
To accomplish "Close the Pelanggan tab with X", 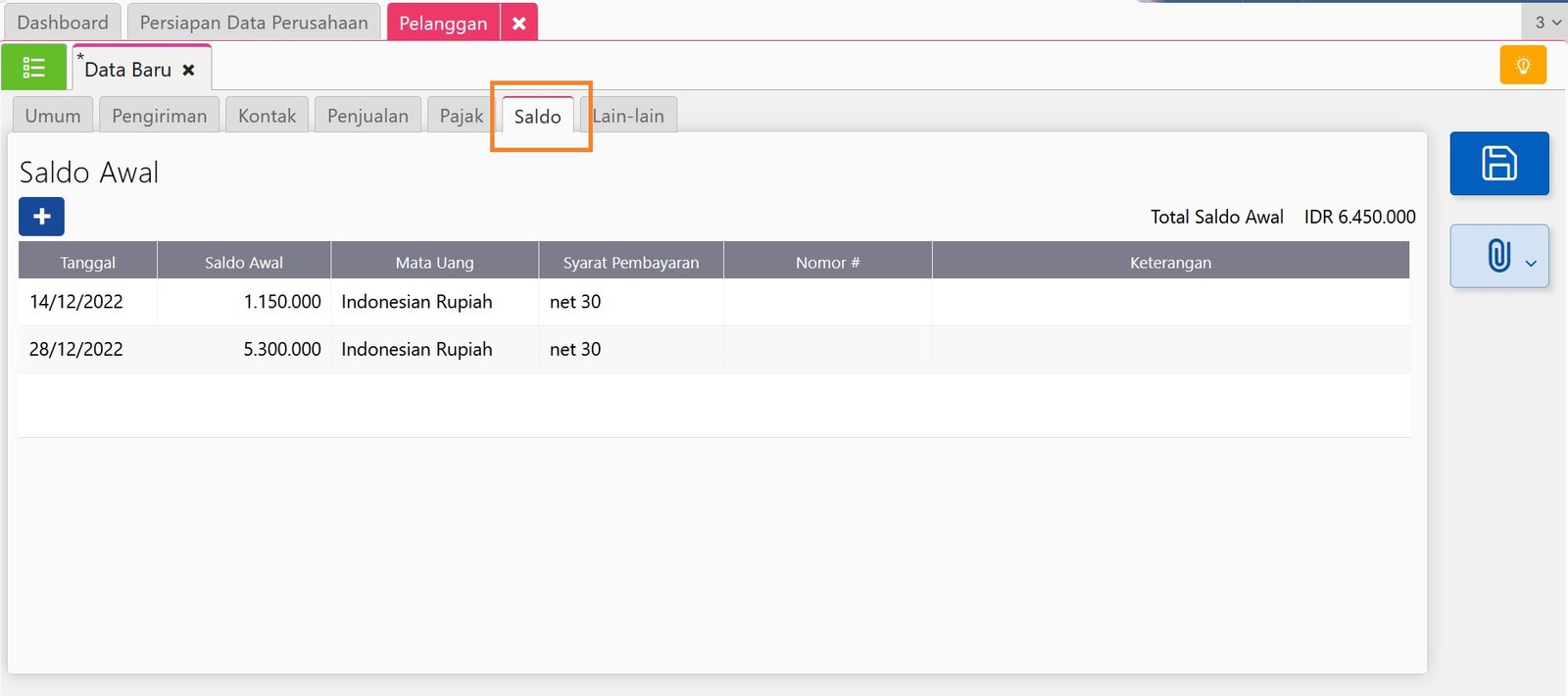I will coord(519,23).
